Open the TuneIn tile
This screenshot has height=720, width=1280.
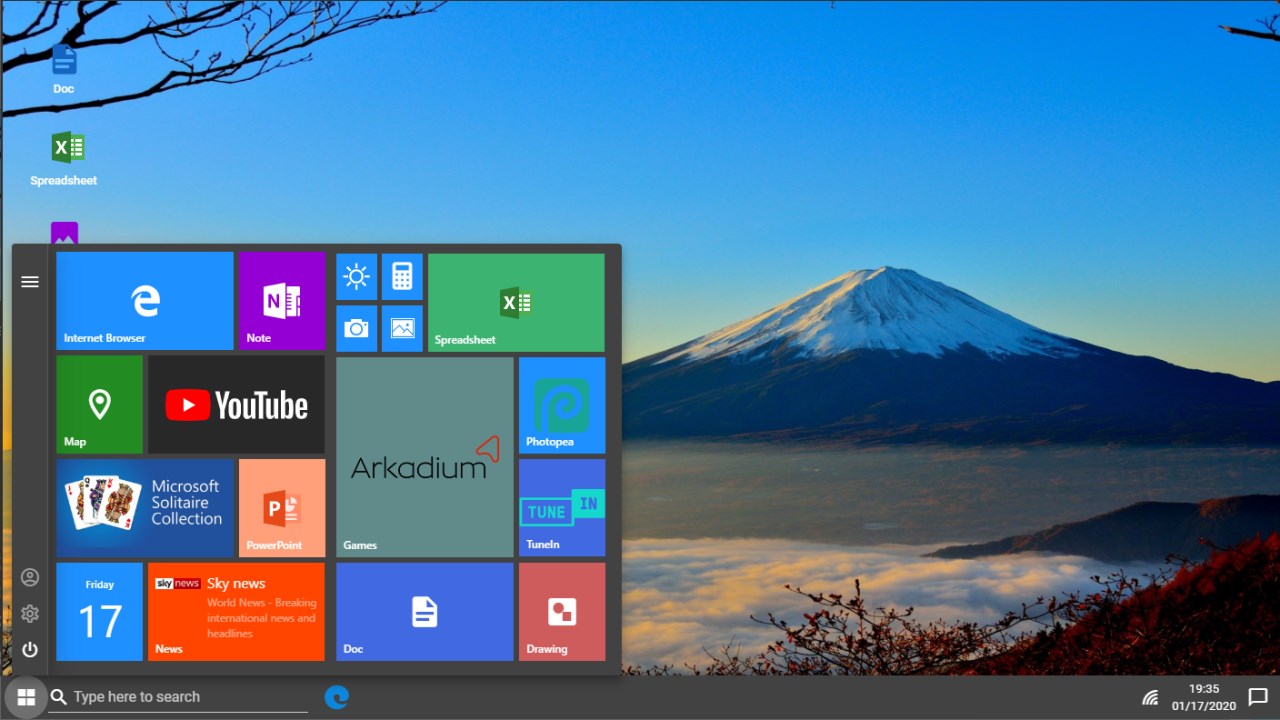pos(562,507)
